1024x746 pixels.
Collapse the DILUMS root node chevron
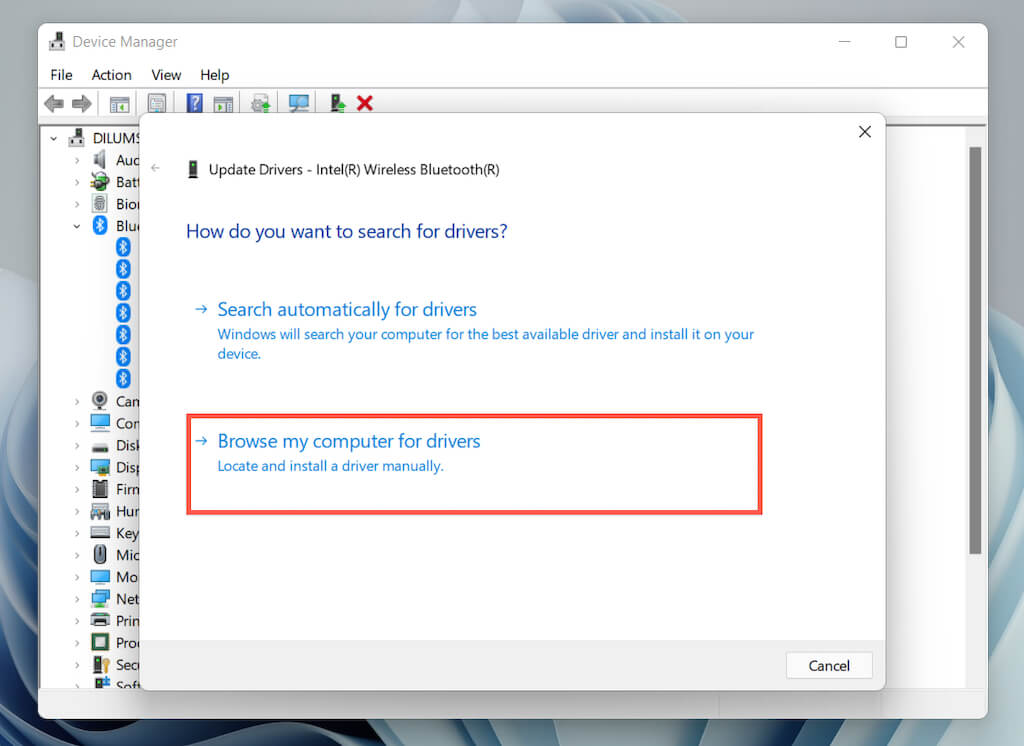[54, 138]
